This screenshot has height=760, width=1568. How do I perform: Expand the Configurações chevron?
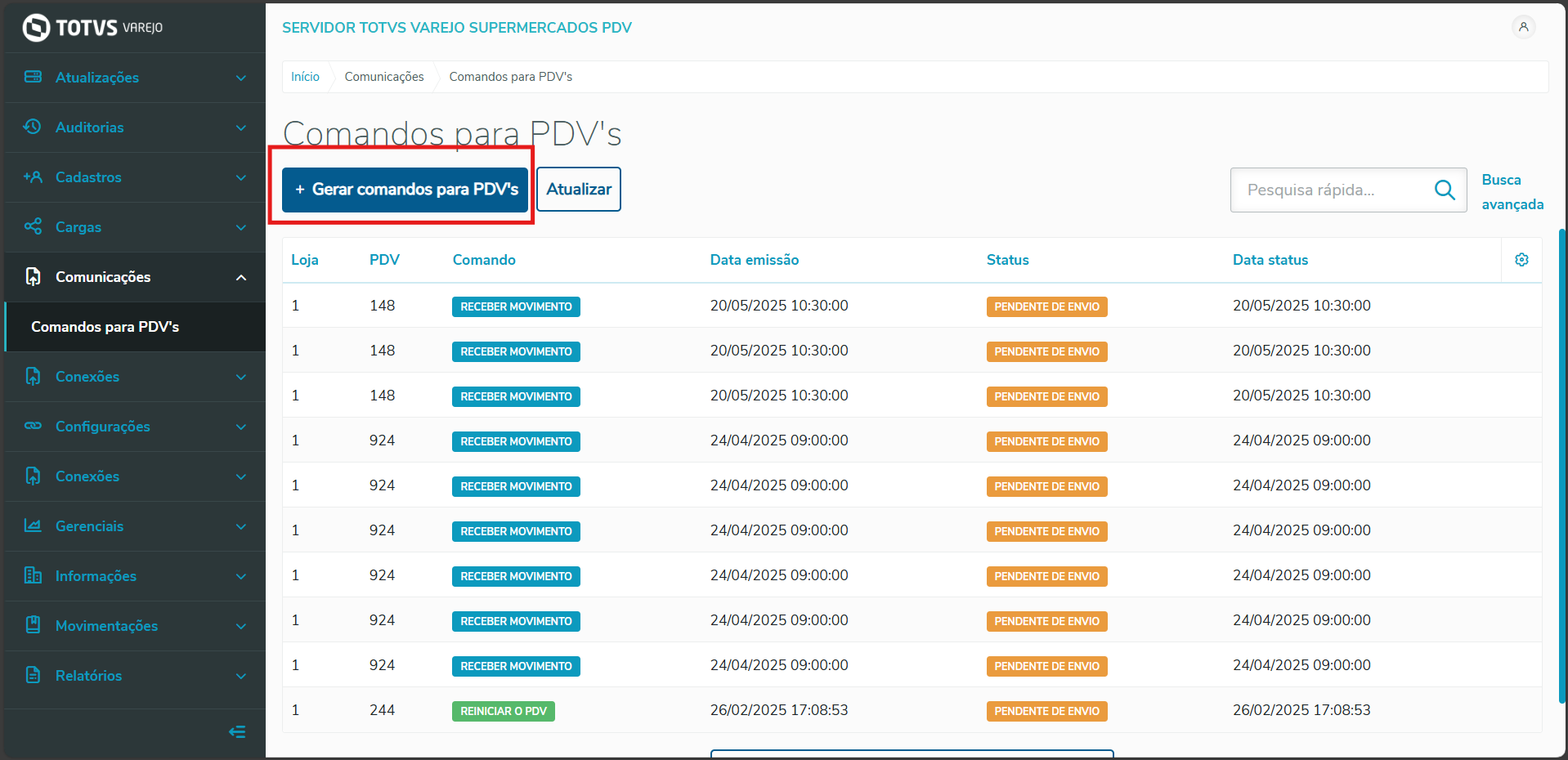coord(241,427)
